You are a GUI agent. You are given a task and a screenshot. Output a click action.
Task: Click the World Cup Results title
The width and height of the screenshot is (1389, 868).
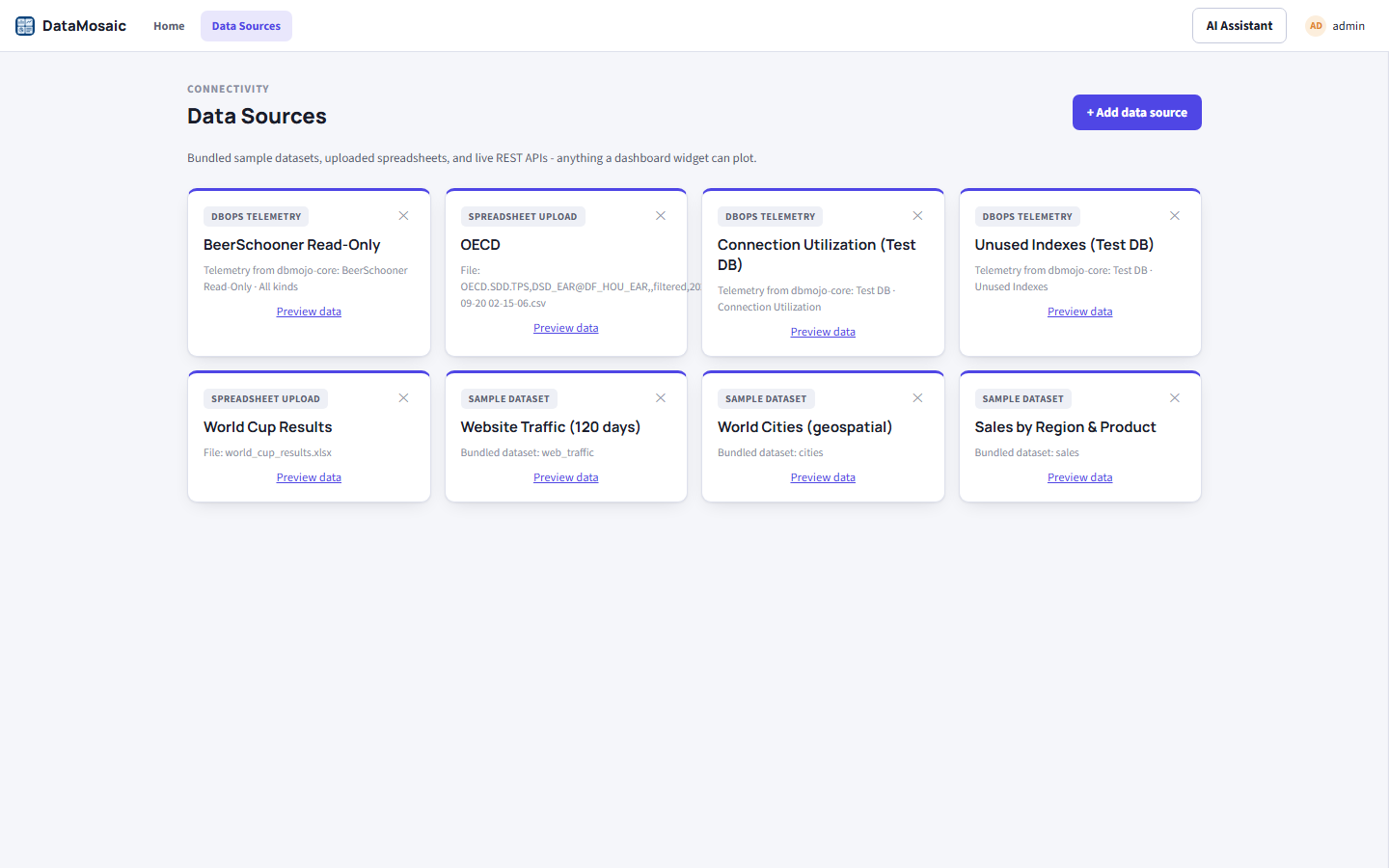(268, 427)
